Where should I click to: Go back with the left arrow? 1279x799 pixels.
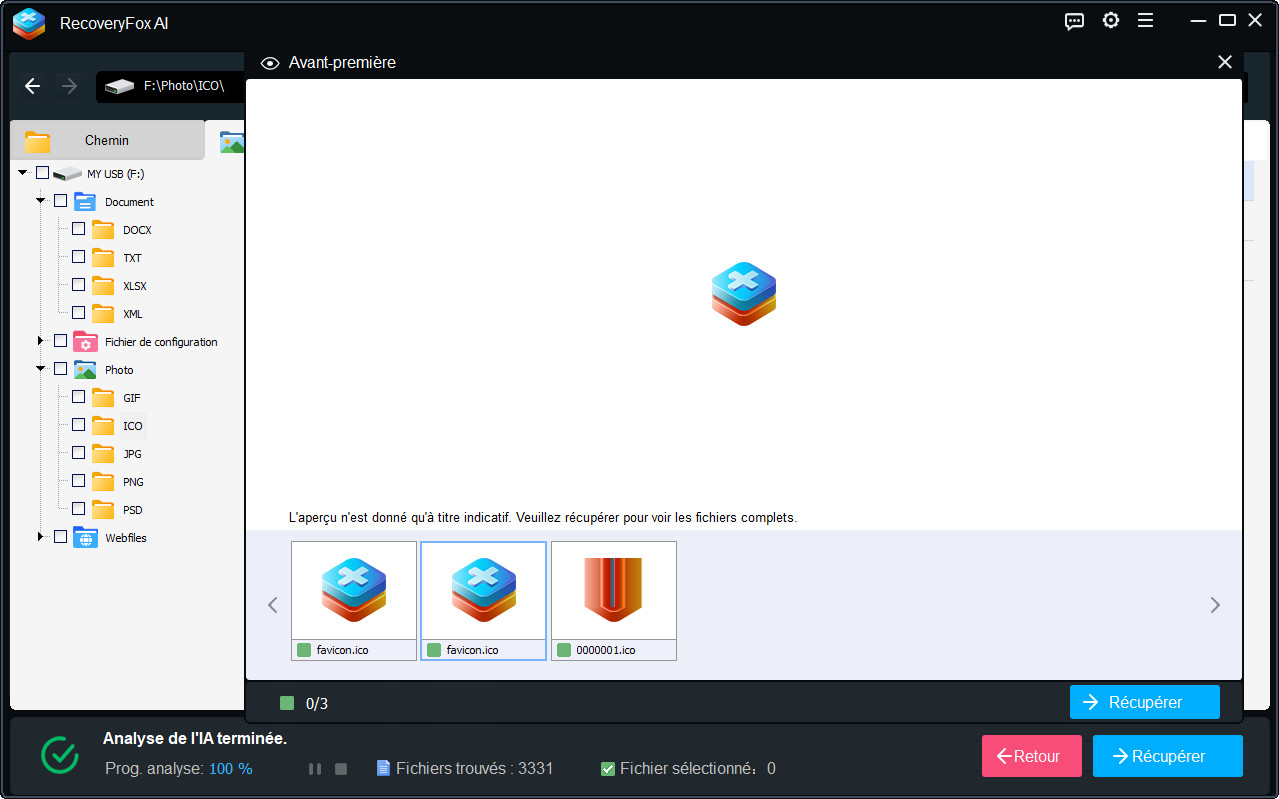tap(32, 86)
